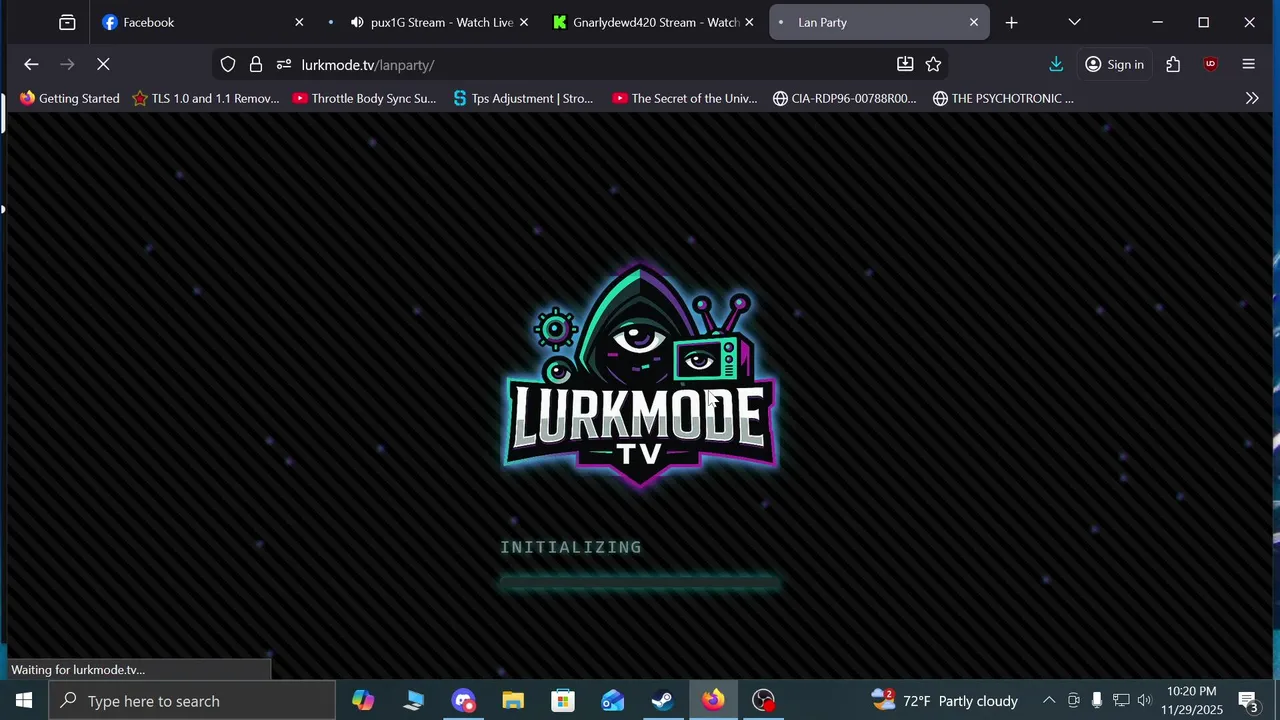Open network settings tray icon
1280x720 pixels.
coord(1121,700)
